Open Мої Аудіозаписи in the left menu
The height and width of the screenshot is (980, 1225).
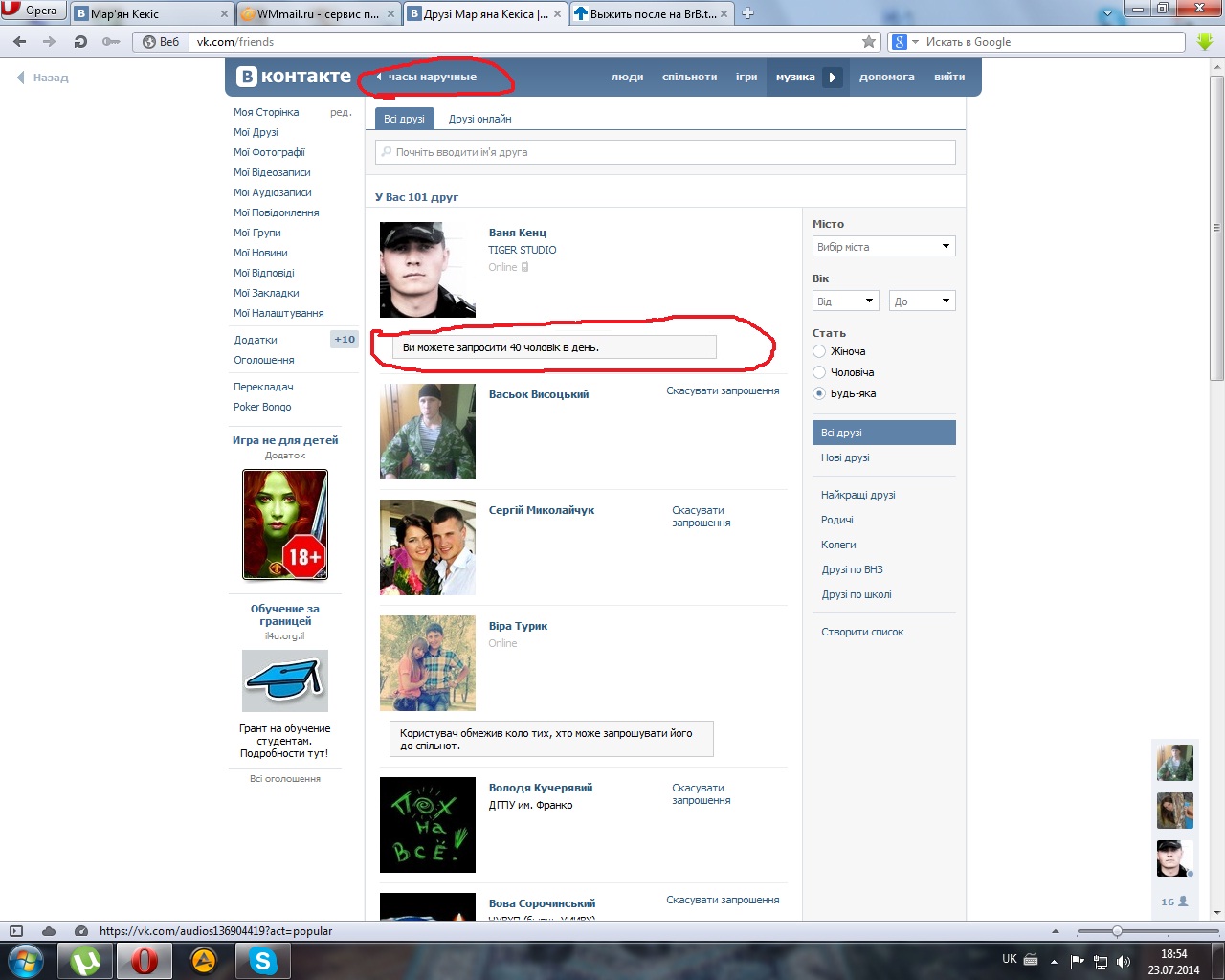(273, 192)
